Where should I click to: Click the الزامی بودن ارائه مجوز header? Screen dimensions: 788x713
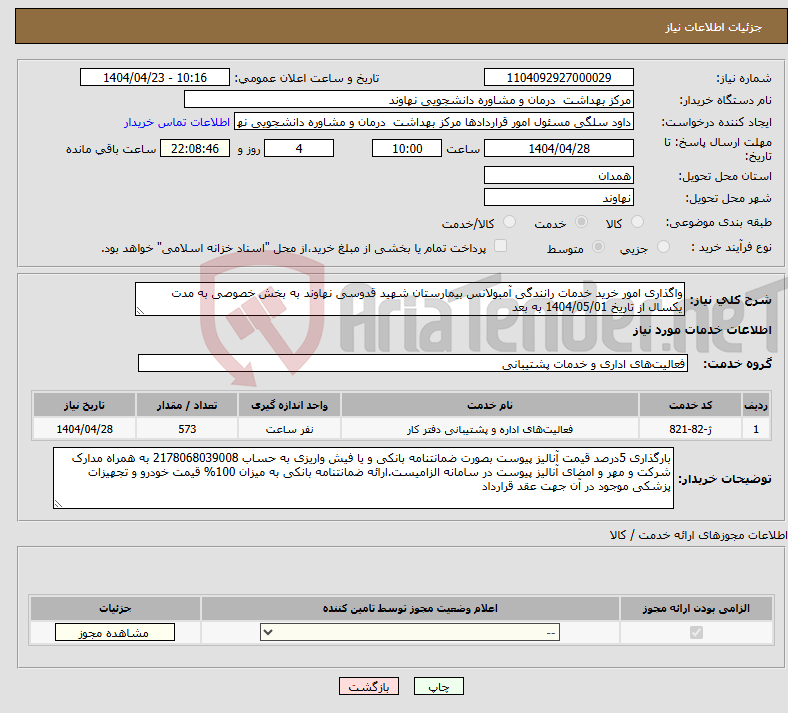click(696, 608)
